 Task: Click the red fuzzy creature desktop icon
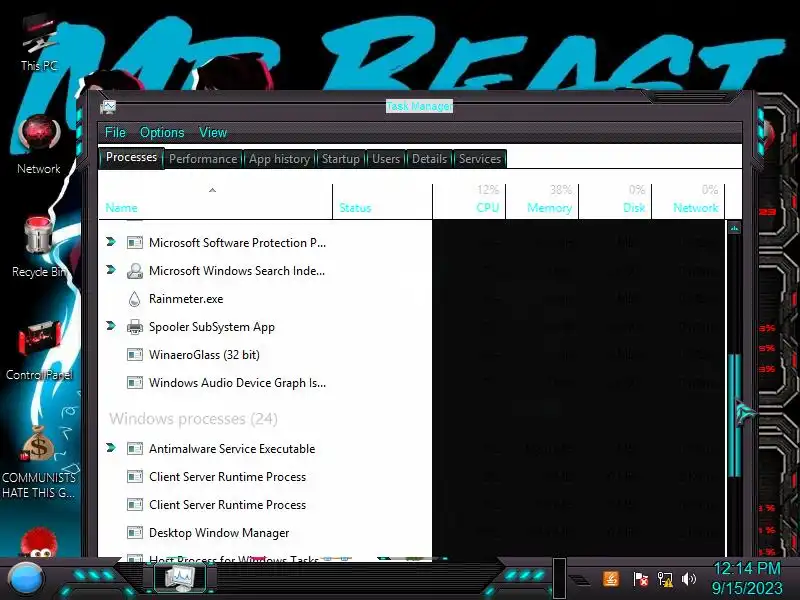coord(39,543)
